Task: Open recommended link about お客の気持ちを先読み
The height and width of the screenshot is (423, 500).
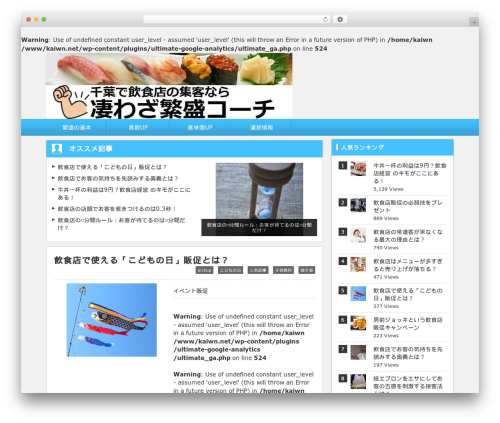Action: pos(118,178)
